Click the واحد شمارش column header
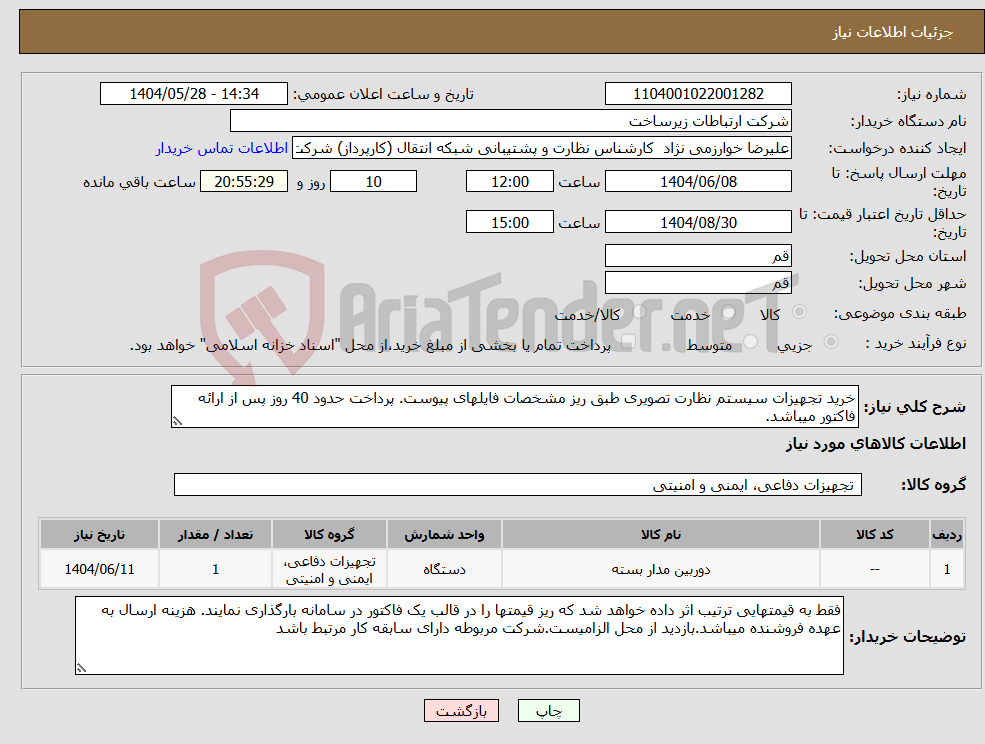 pyautogui.click(x=444, y=535)
